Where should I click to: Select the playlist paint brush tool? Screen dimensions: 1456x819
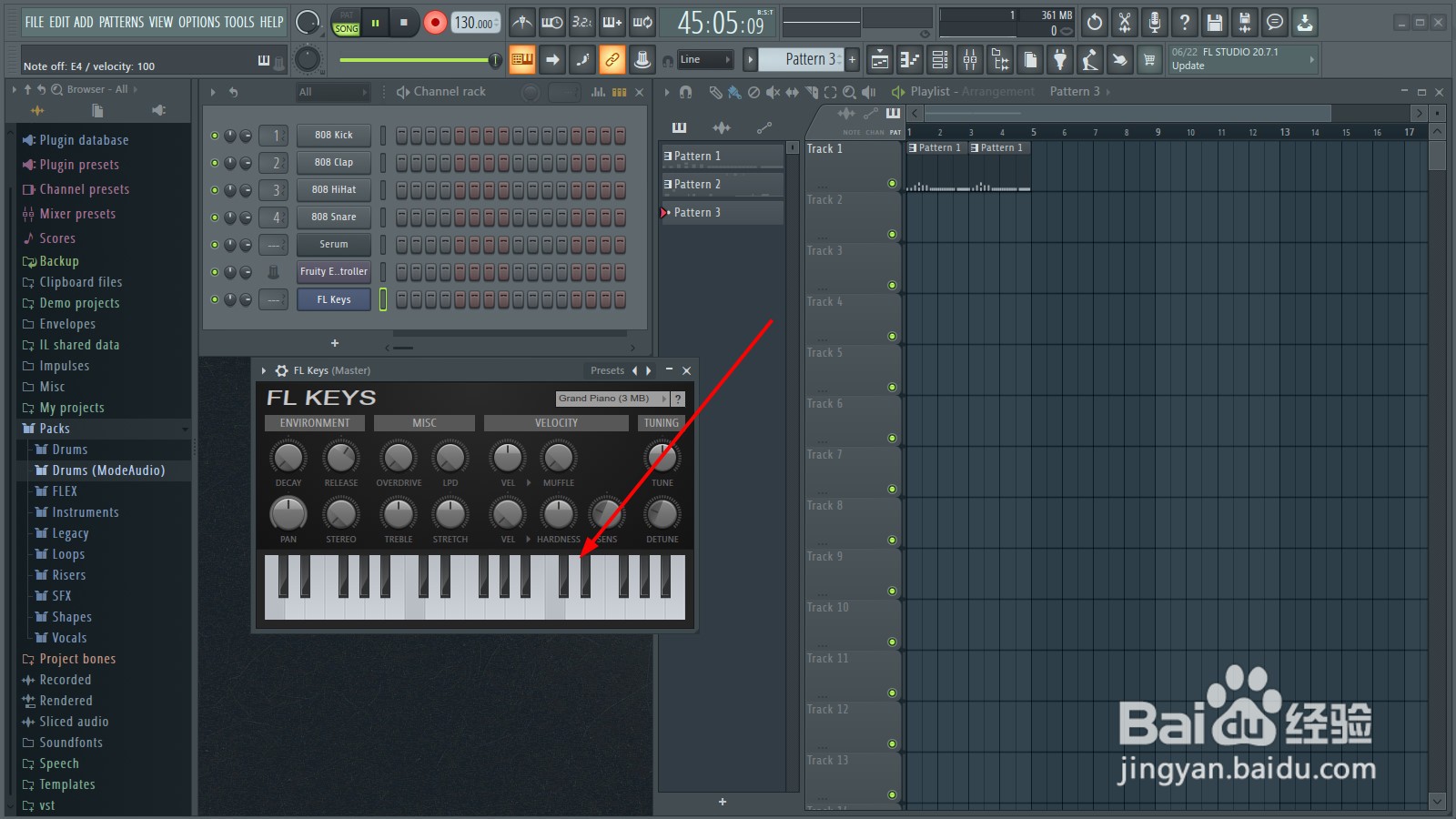pyautogui.click(x=733, y=92)
